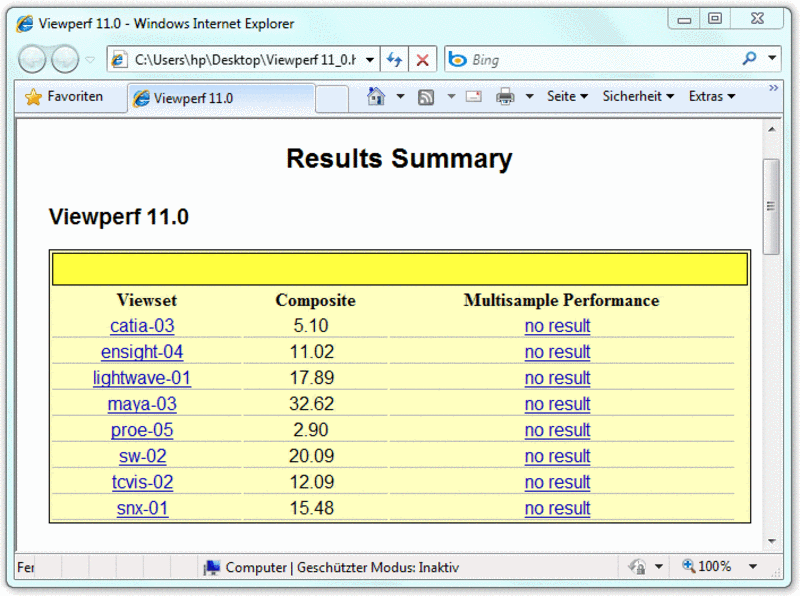Screen dimensions: 800x596
Task: Click the no result link for maya-03
Action: [557, 404]
